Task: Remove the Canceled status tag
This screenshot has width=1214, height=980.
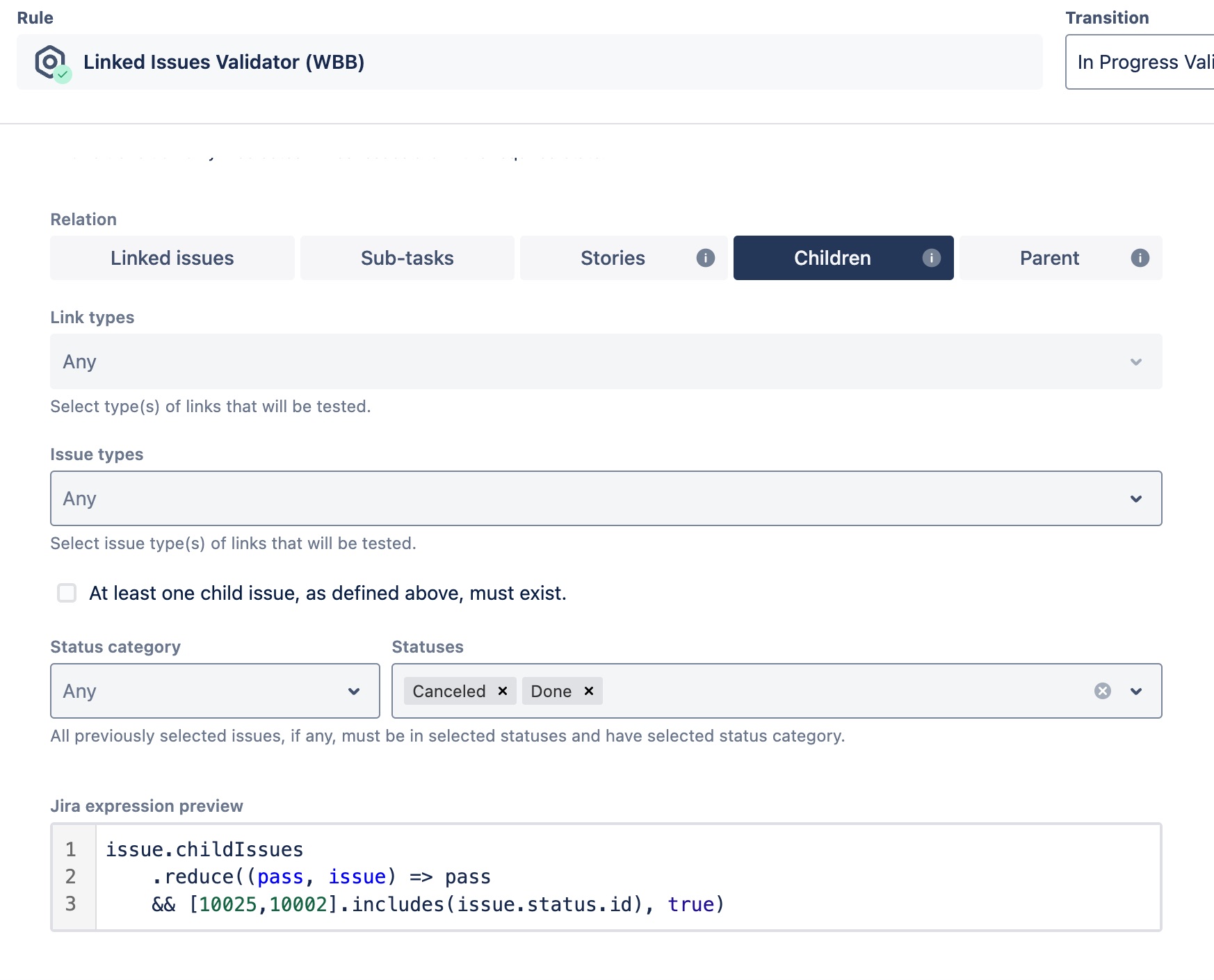Action: click(503, 691)
